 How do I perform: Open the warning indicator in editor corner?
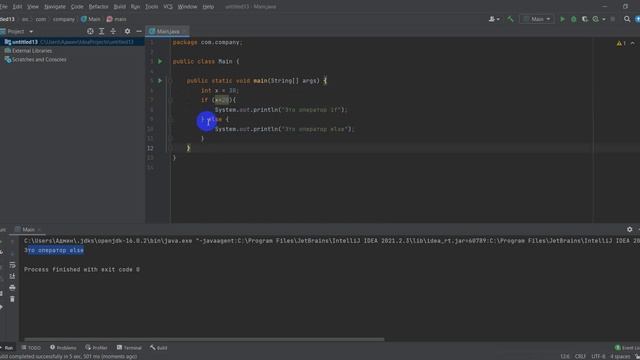click(x=621, y=43)
